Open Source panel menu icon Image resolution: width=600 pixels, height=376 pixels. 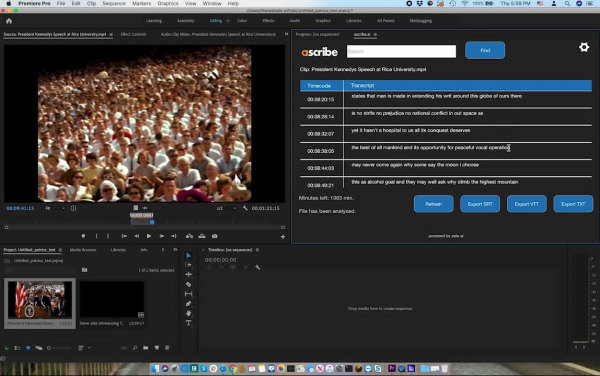pyautogui.click(x=111, y=34)
